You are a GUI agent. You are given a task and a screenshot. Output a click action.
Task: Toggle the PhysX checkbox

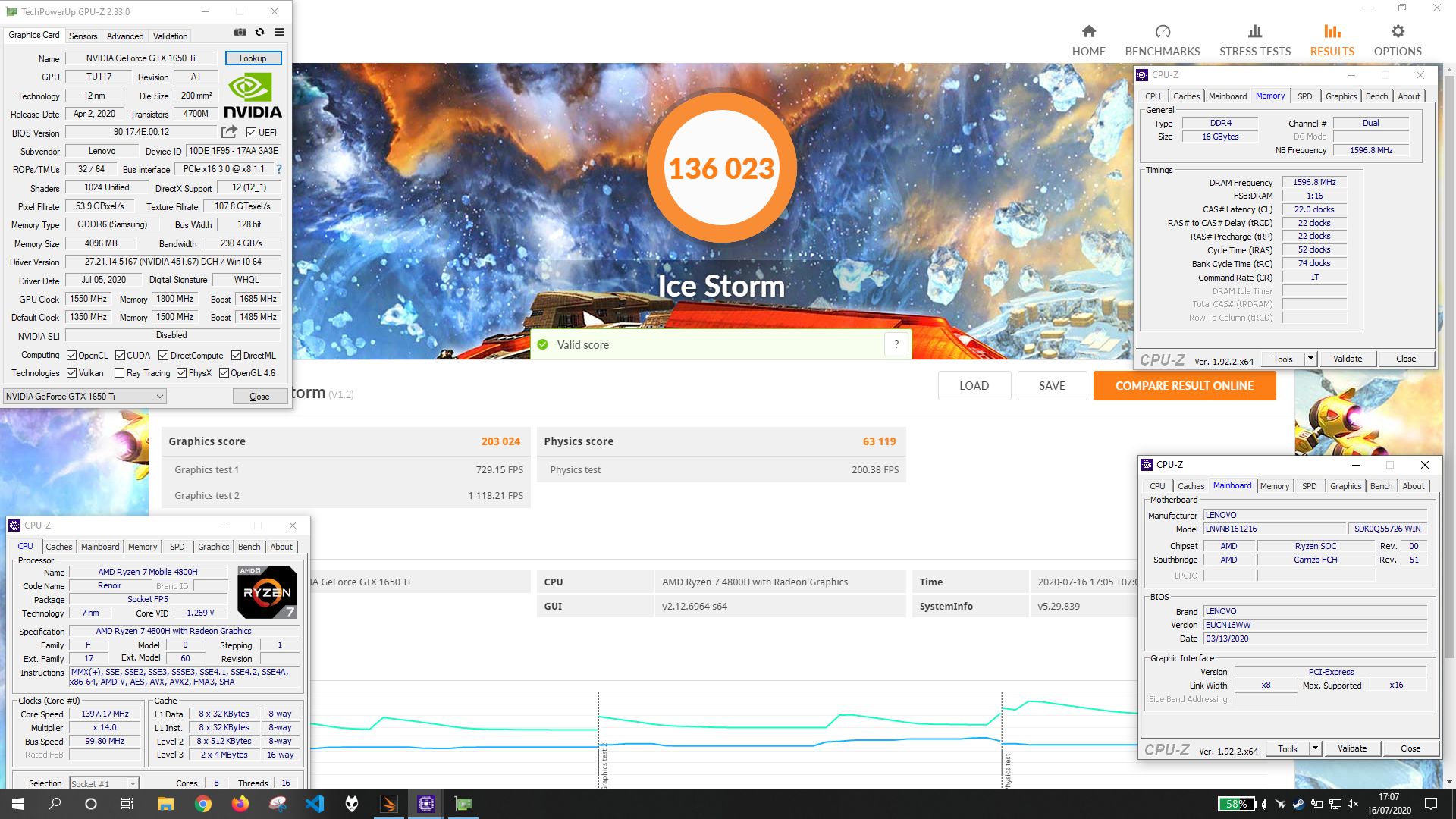181,373
